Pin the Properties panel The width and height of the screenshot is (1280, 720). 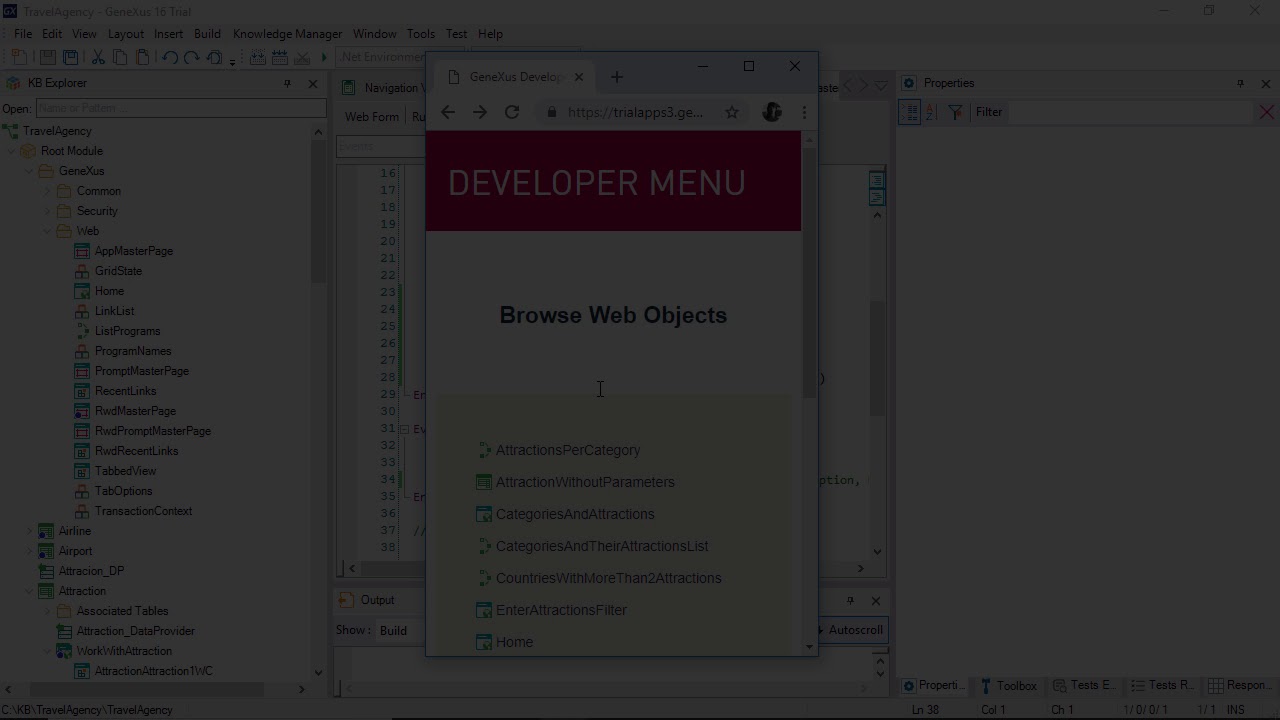tap(1240, 84)
